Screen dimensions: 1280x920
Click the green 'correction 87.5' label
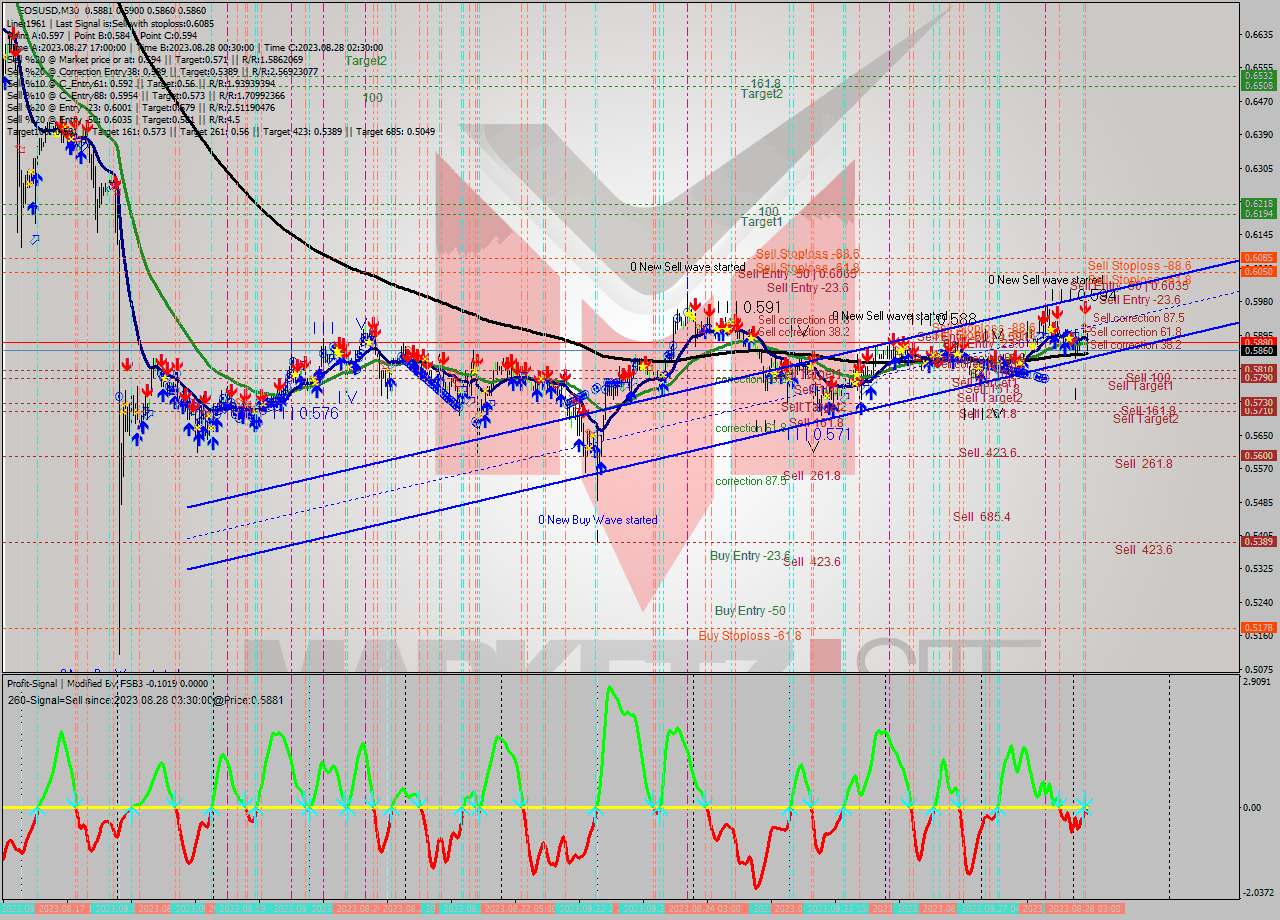coord(750,481)
